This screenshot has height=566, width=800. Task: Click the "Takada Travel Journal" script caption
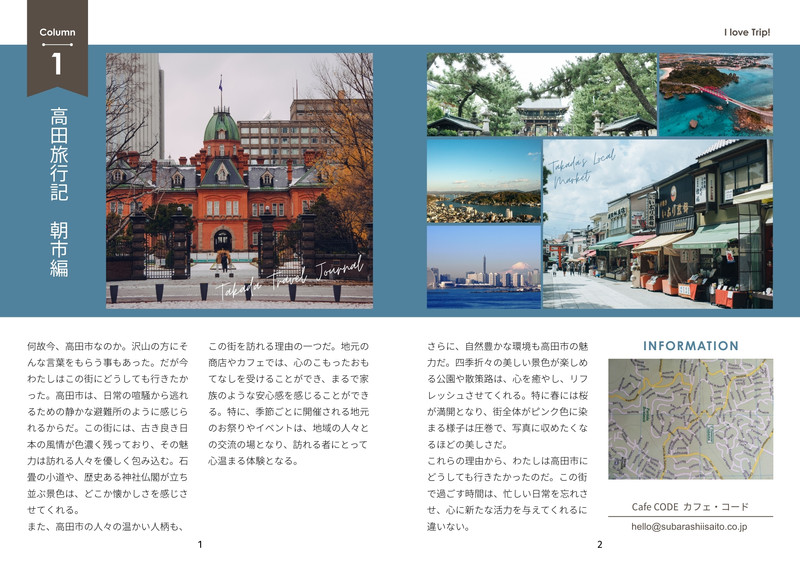pyautogui.click(x=290, y=277)
